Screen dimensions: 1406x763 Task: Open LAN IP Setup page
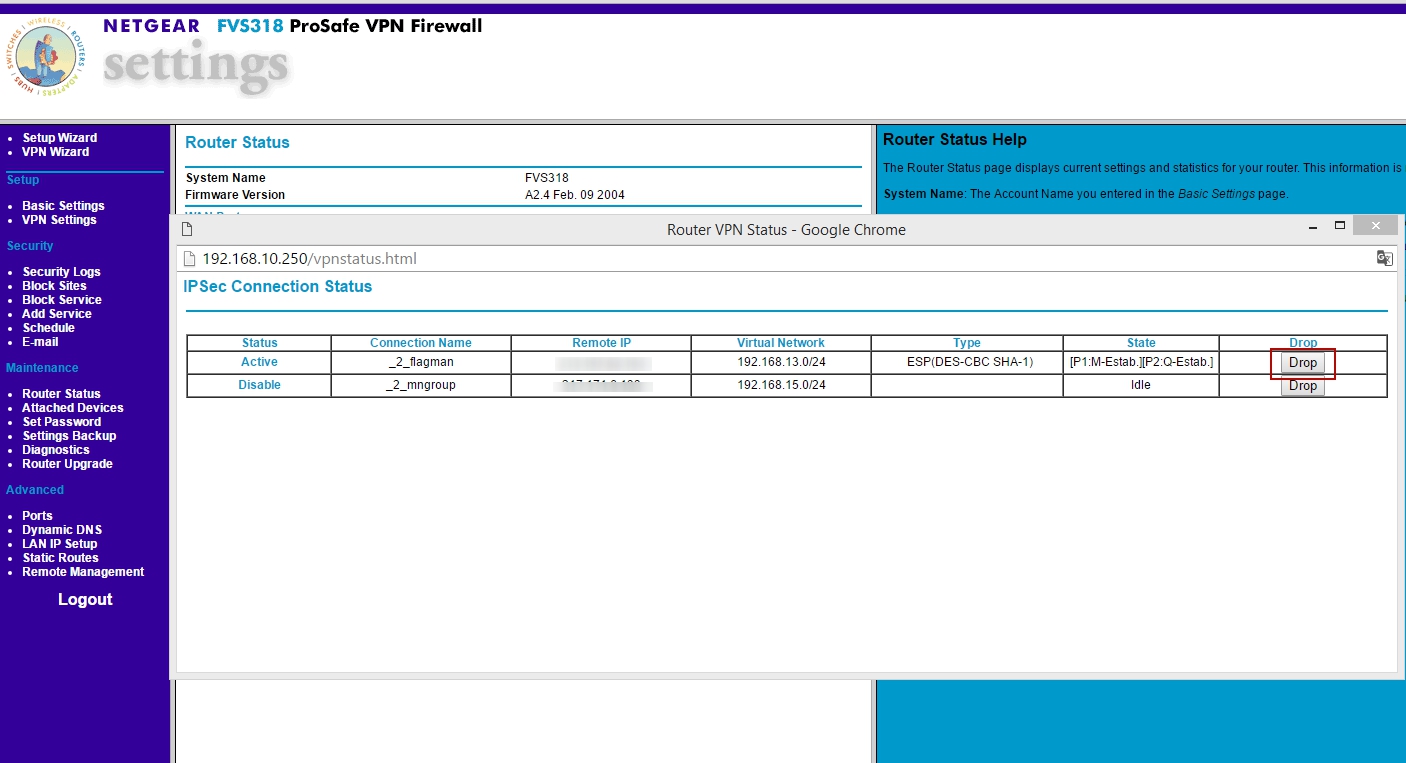60,544
